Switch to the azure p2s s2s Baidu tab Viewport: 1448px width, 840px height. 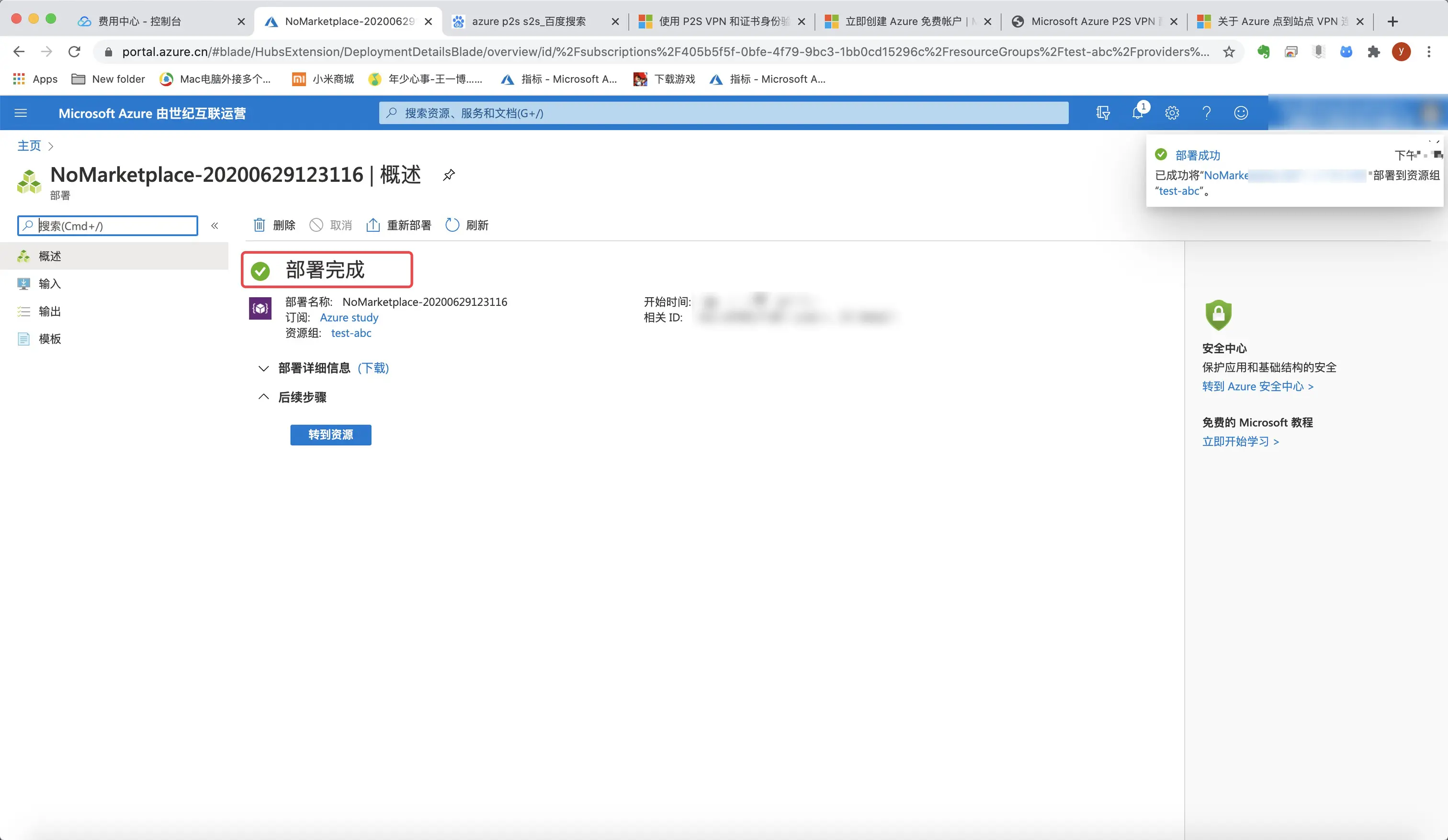tap(528, 21)
